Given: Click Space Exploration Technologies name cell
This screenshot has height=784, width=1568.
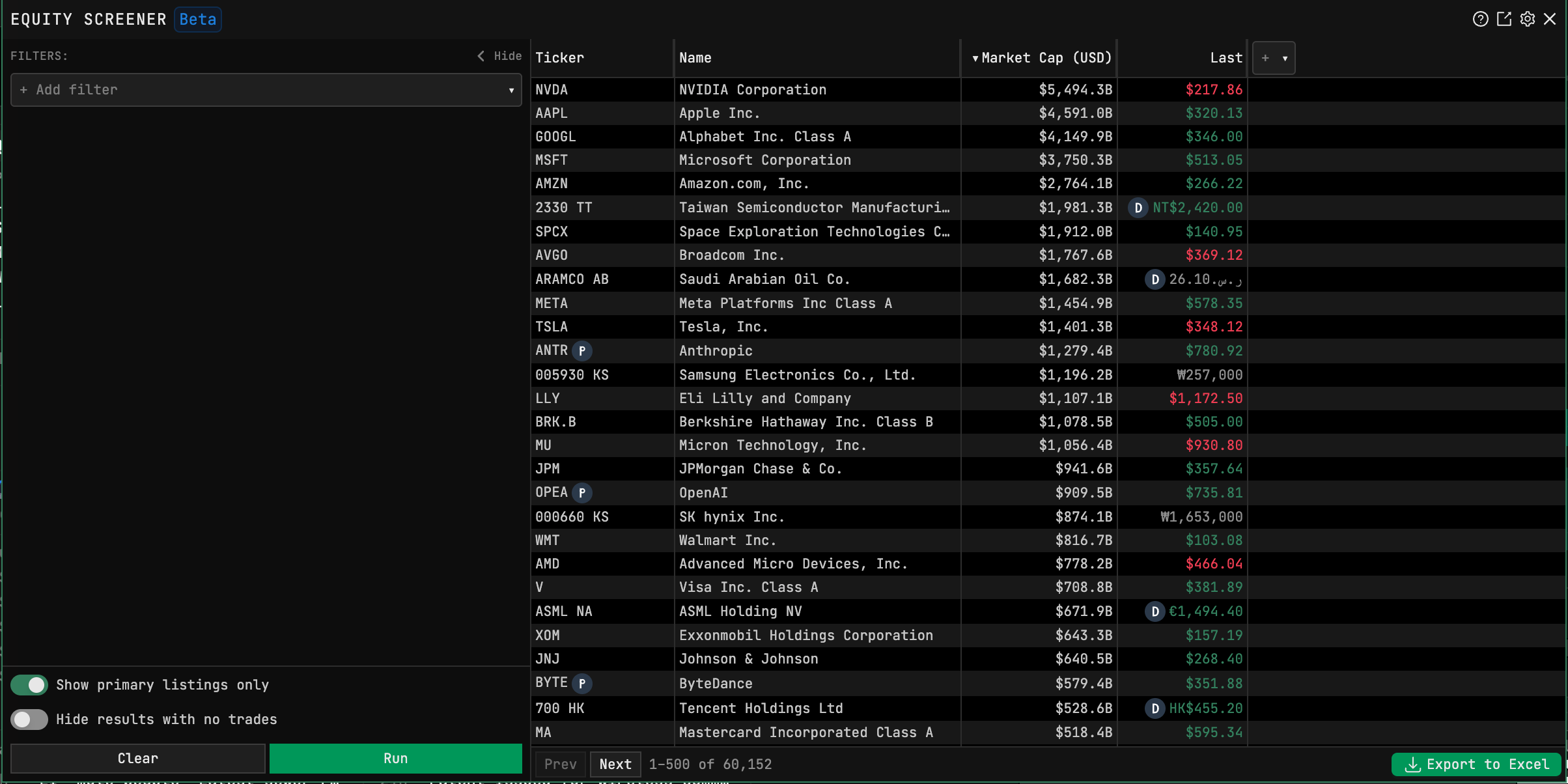Looking at the screenshot, I should coord(817,232).
